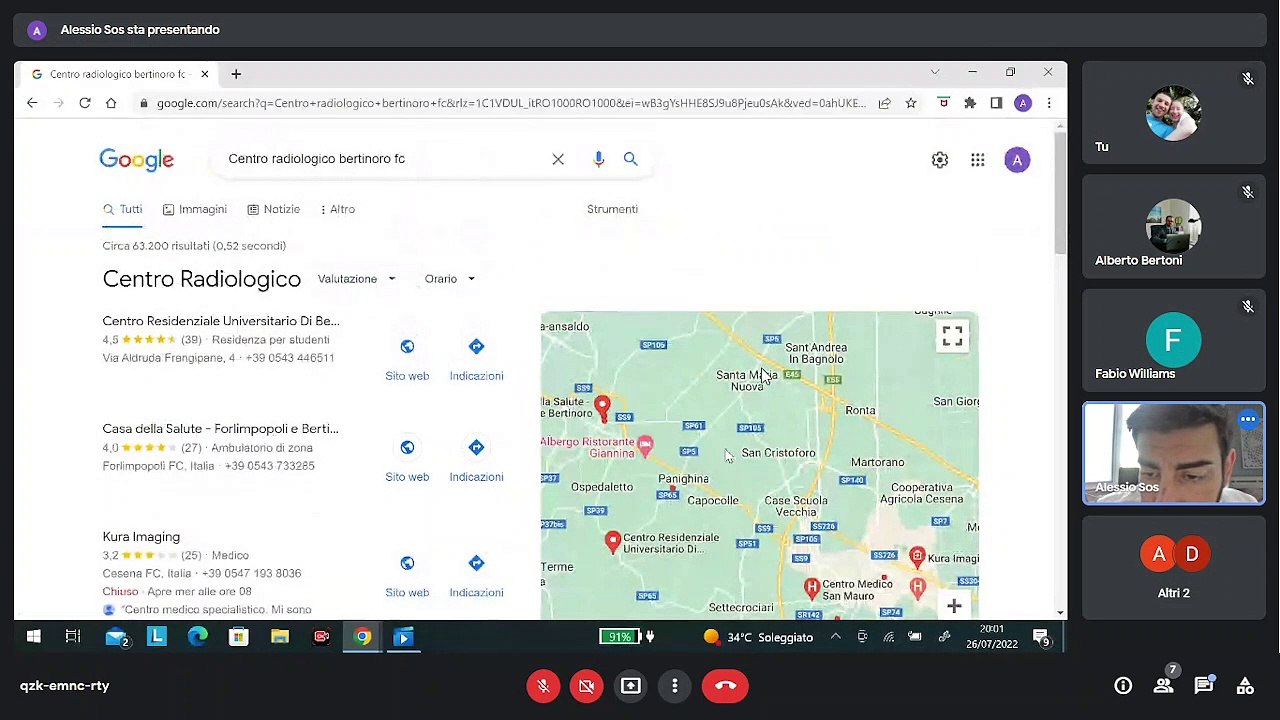Zoom in on the map

(x=954, y=606)
